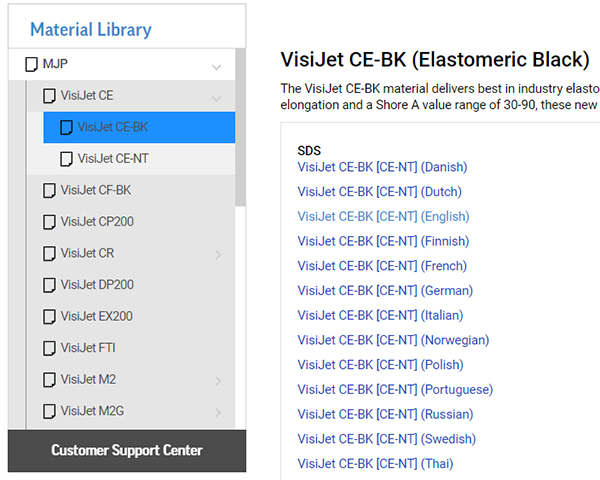Click the document icon beside MJP

30,67
